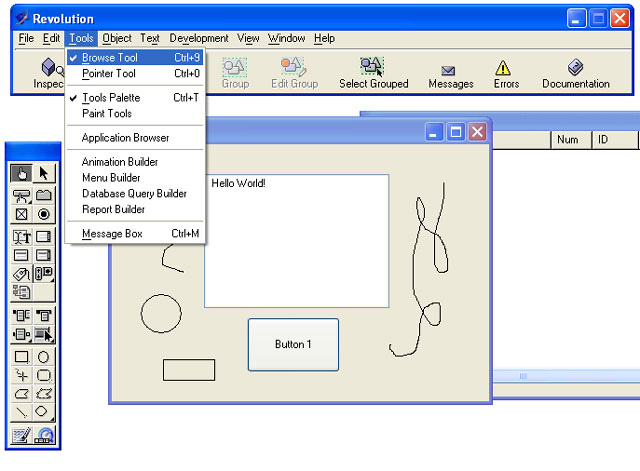Choose Pointer Tool from the Tools menu
This screenshot has height=471, width=640.
tap(135, 73)
